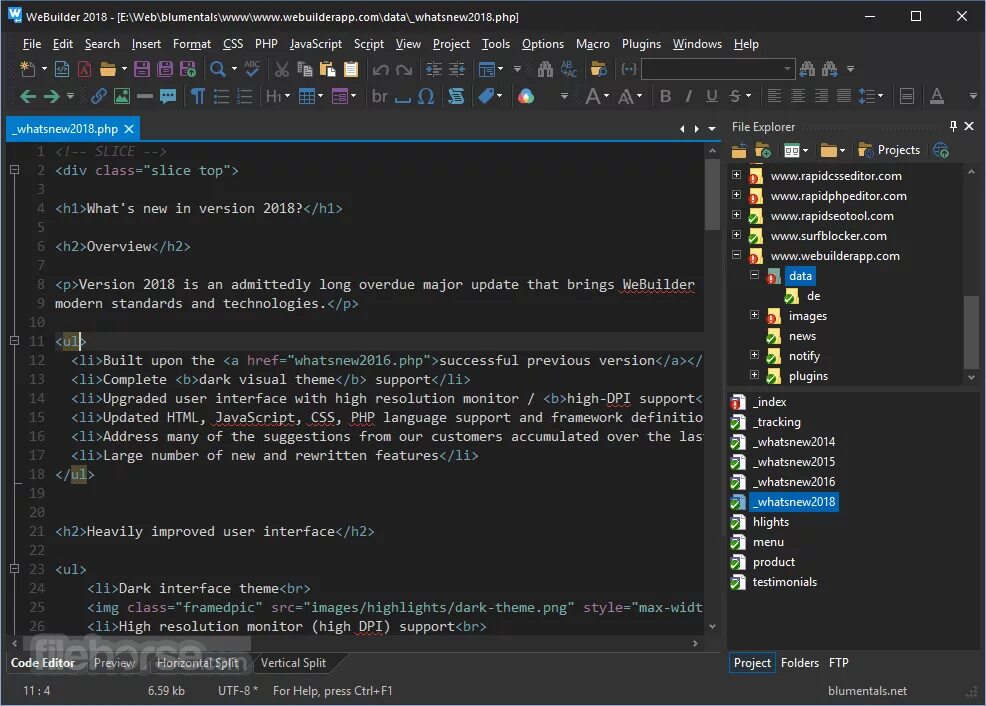Screen dimensions: 986x706
Task: Click the binoculars Find icon
Action: click(545, 69)
